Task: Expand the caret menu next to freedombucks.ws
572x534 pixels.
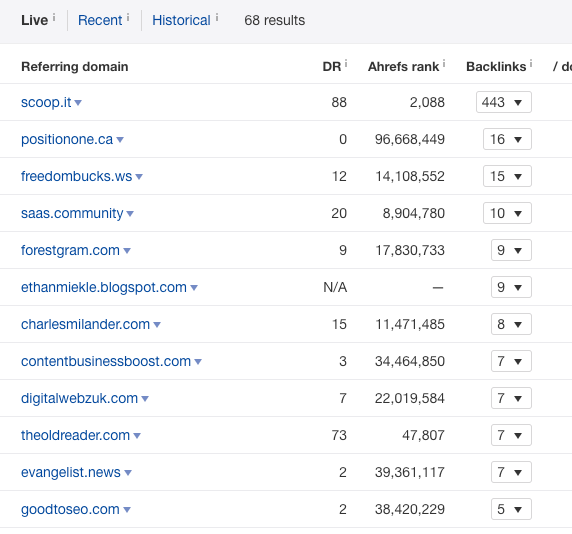Action: click(x=139, y=177)
